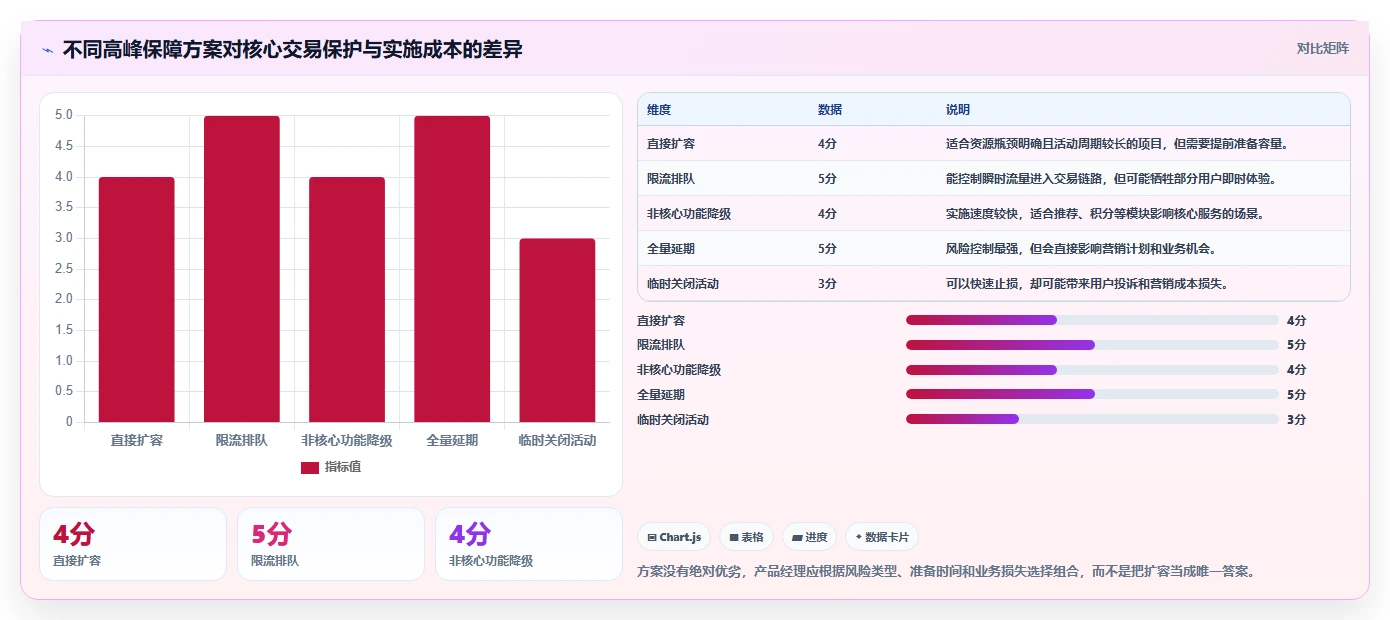Image resolution: width=1390 pixels, height=620 pixels.
Task: Click the 临时关闭活动 bar in the chart
Action: [557, 330]
